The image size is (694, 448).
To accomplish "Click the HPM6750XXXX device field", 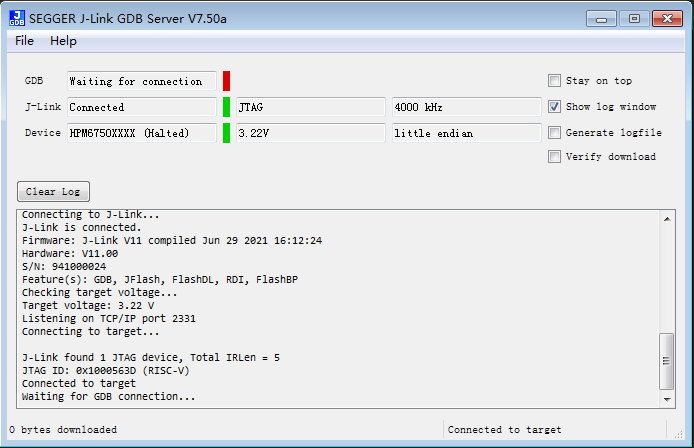I will click(x=140, y=133).
